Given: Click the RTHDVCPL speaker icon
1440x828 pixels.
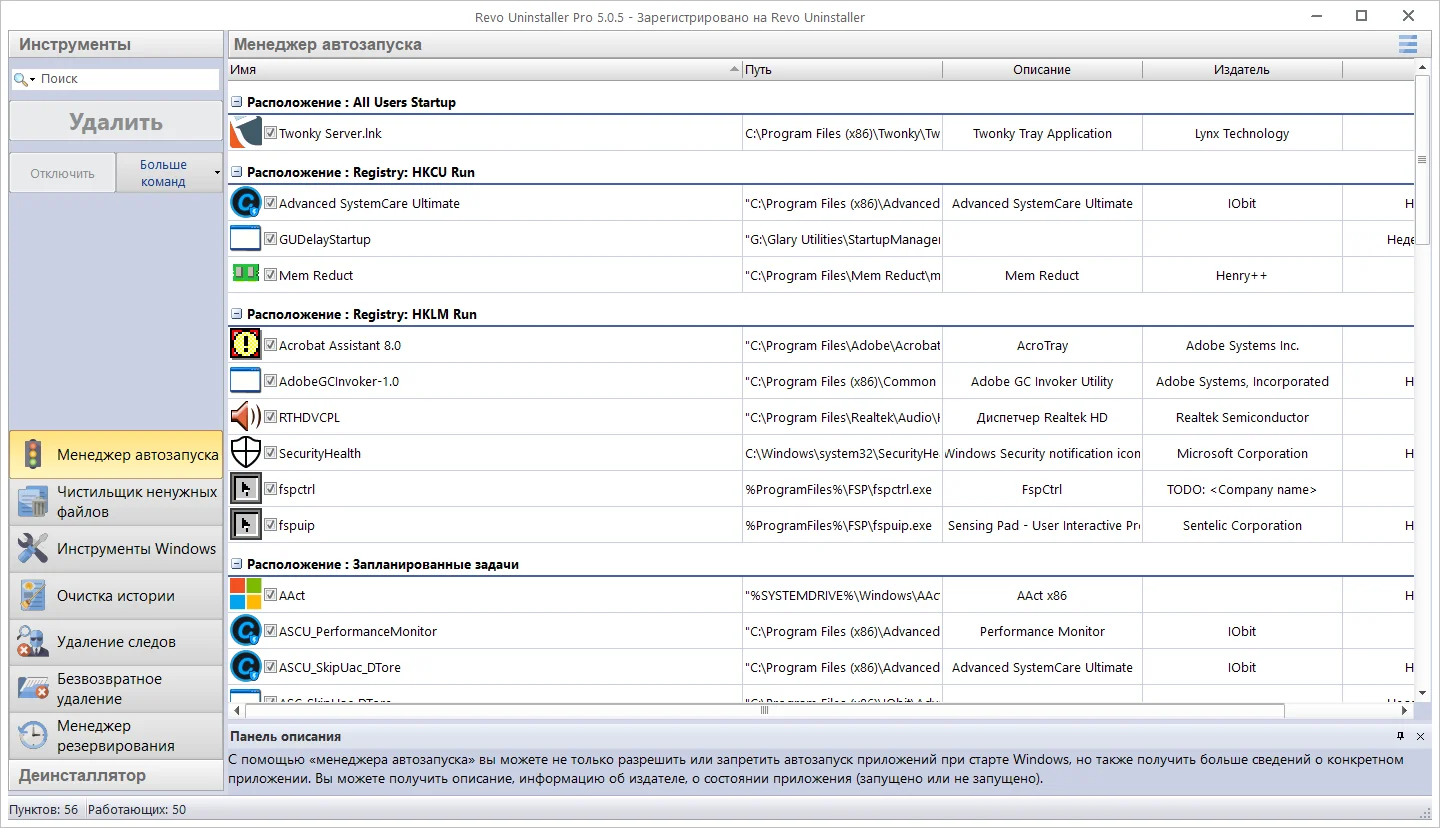Looking at the screenshot, I should tap(245, 417).
